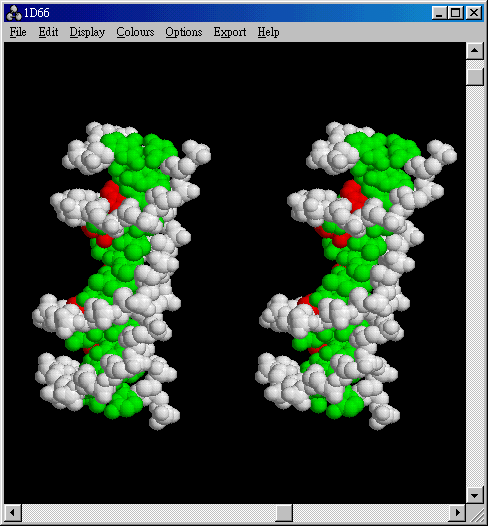Open the Help menu
The image size is (488, 526).
pos(268,32)
